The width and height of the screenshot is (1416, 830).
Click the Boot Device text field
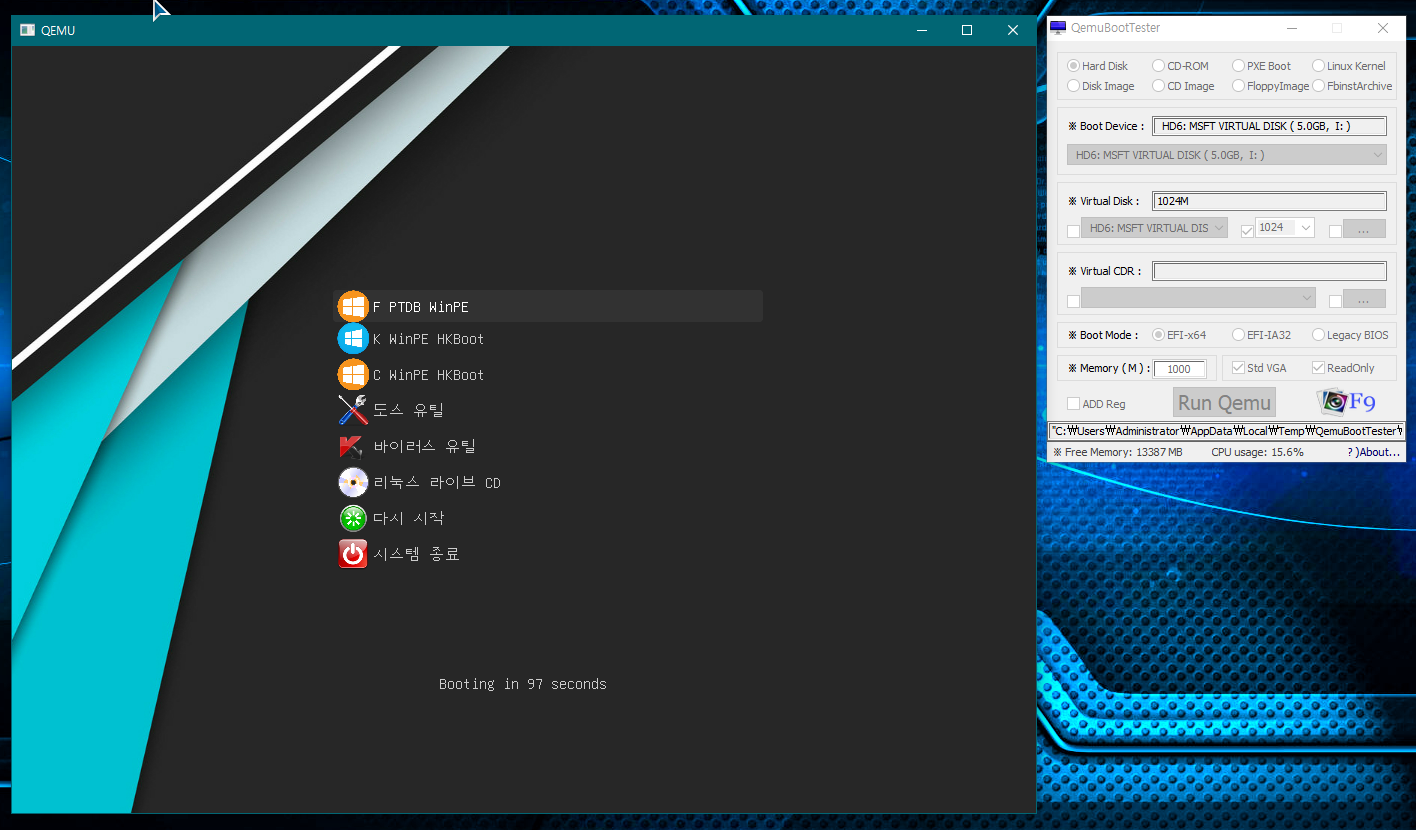[x=1269, y=126]
